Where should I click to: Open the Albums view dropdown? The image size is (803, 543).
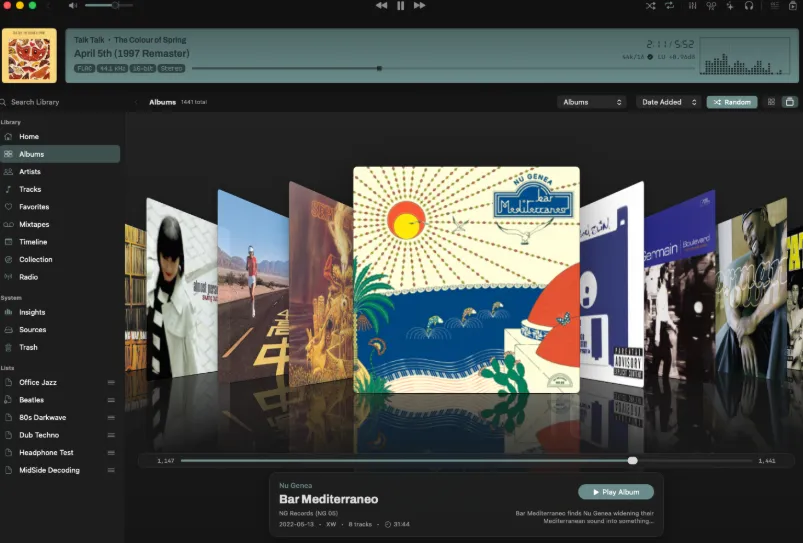click(x=591, y=102)
